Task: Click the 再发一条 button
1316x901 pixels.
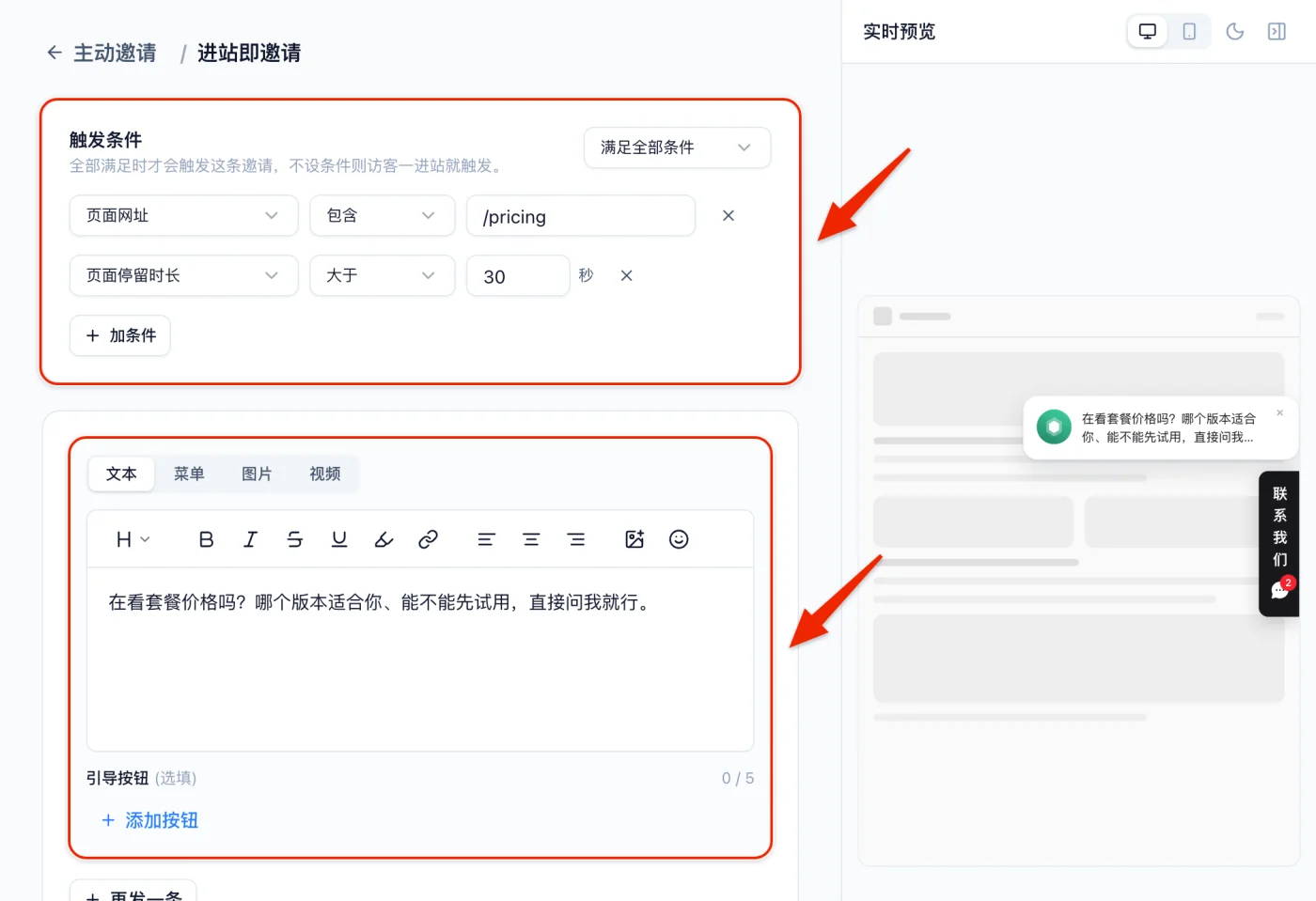Action: coord(133,891)
